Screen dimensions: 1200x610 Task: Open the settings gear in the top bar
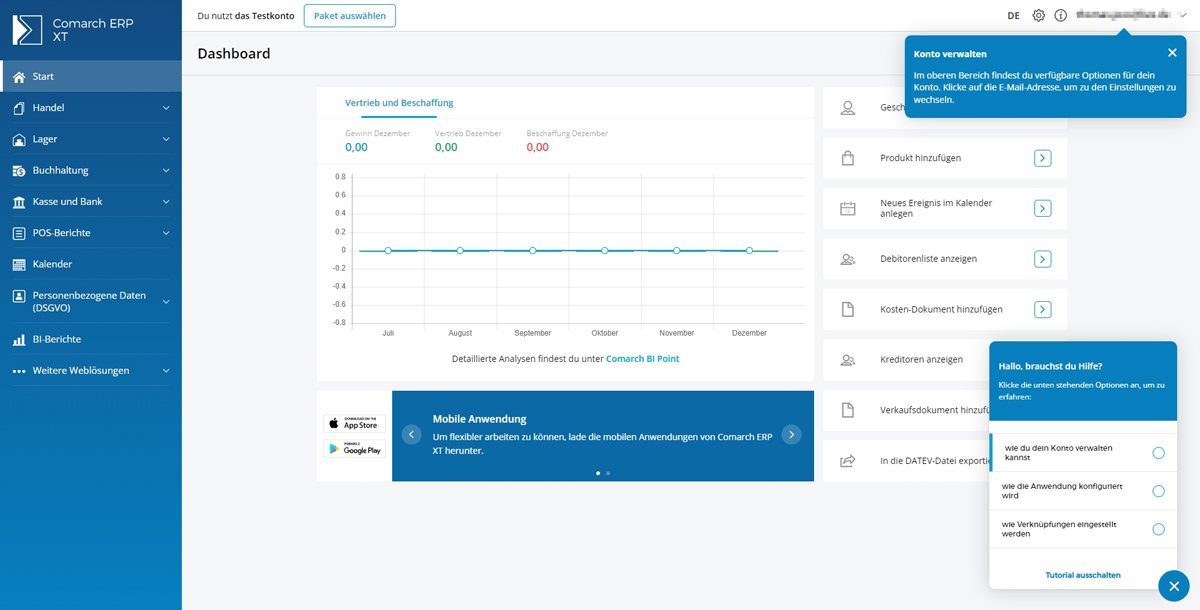1037,15
